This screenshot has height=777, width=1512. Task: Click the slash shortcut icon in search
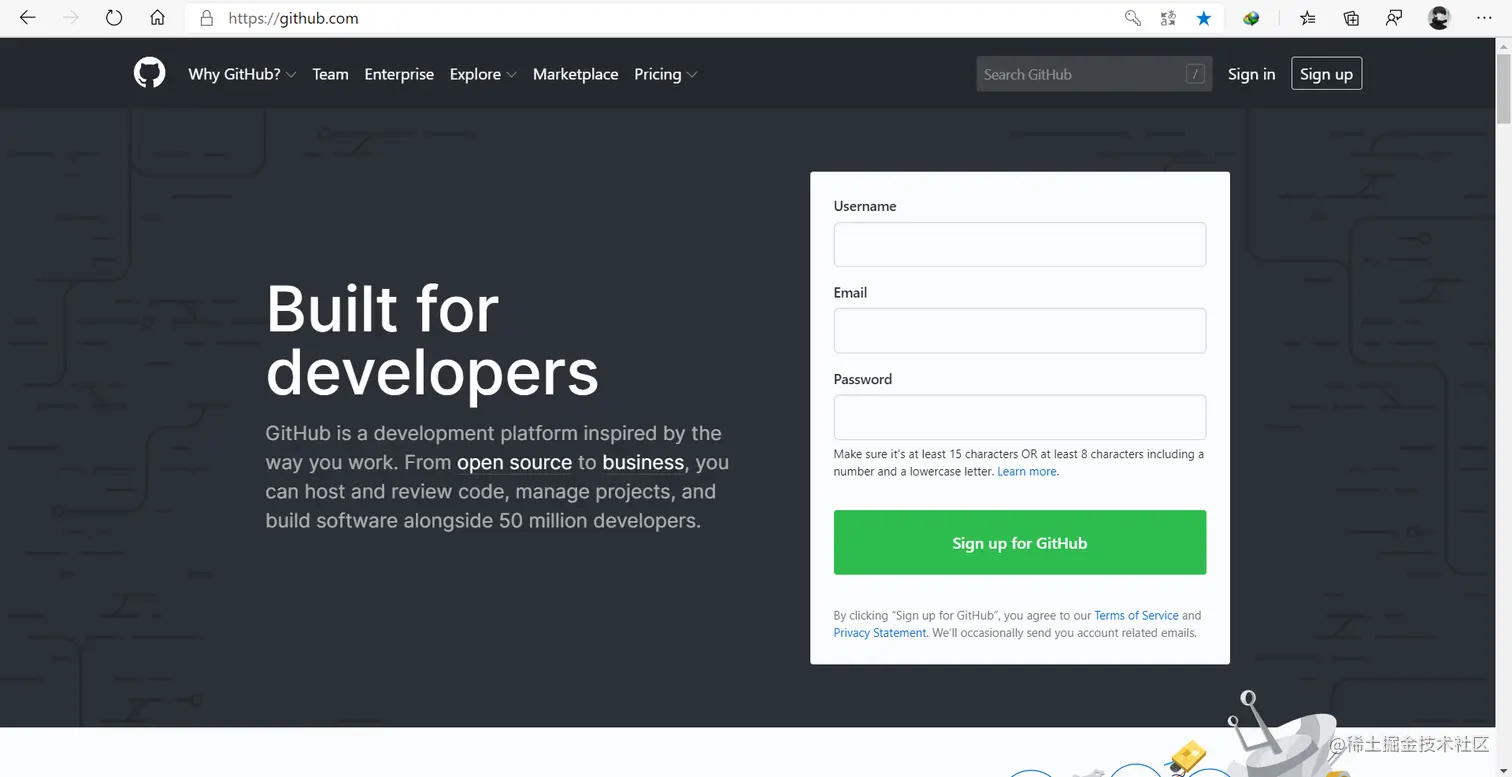[1195, 74]
